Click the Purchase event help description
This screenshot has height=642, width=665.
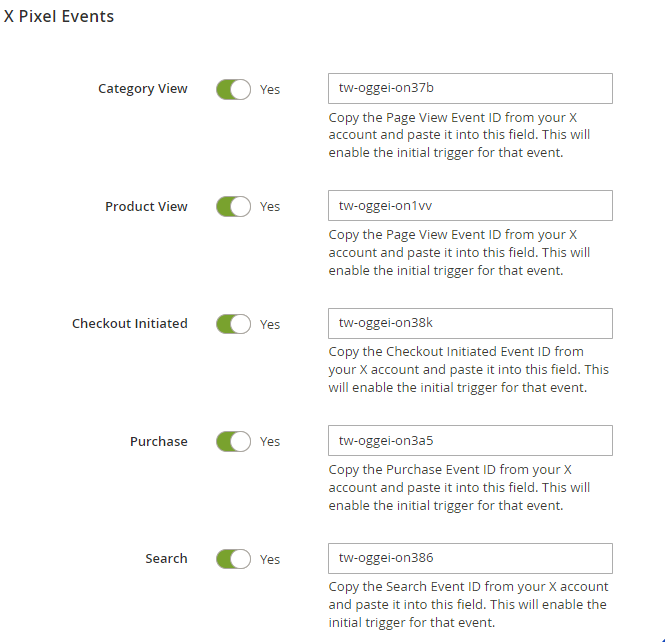(459, 487)
